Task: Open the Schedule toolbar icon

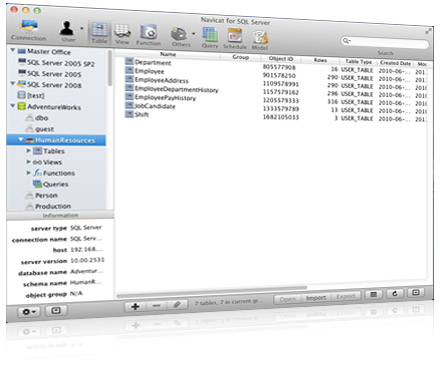Action: click(x=235, y=39)
